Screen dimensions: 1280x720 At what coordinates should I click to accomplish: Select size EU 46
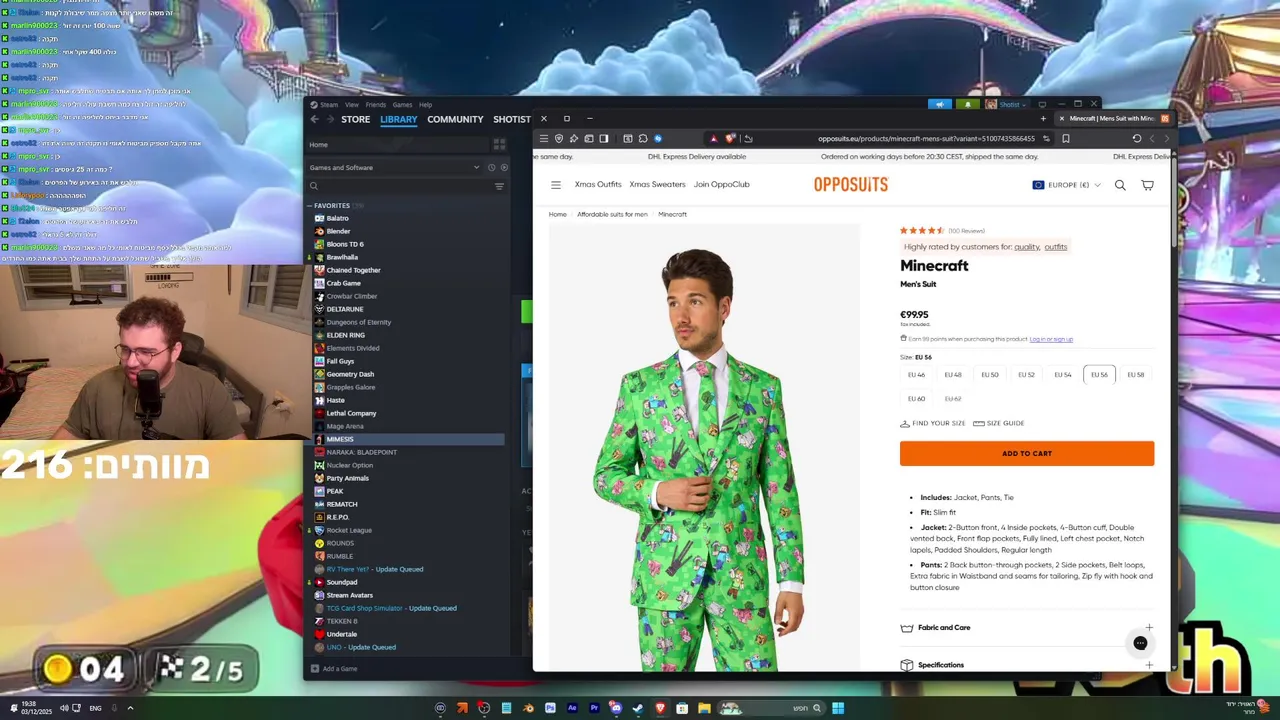(916, 375)
